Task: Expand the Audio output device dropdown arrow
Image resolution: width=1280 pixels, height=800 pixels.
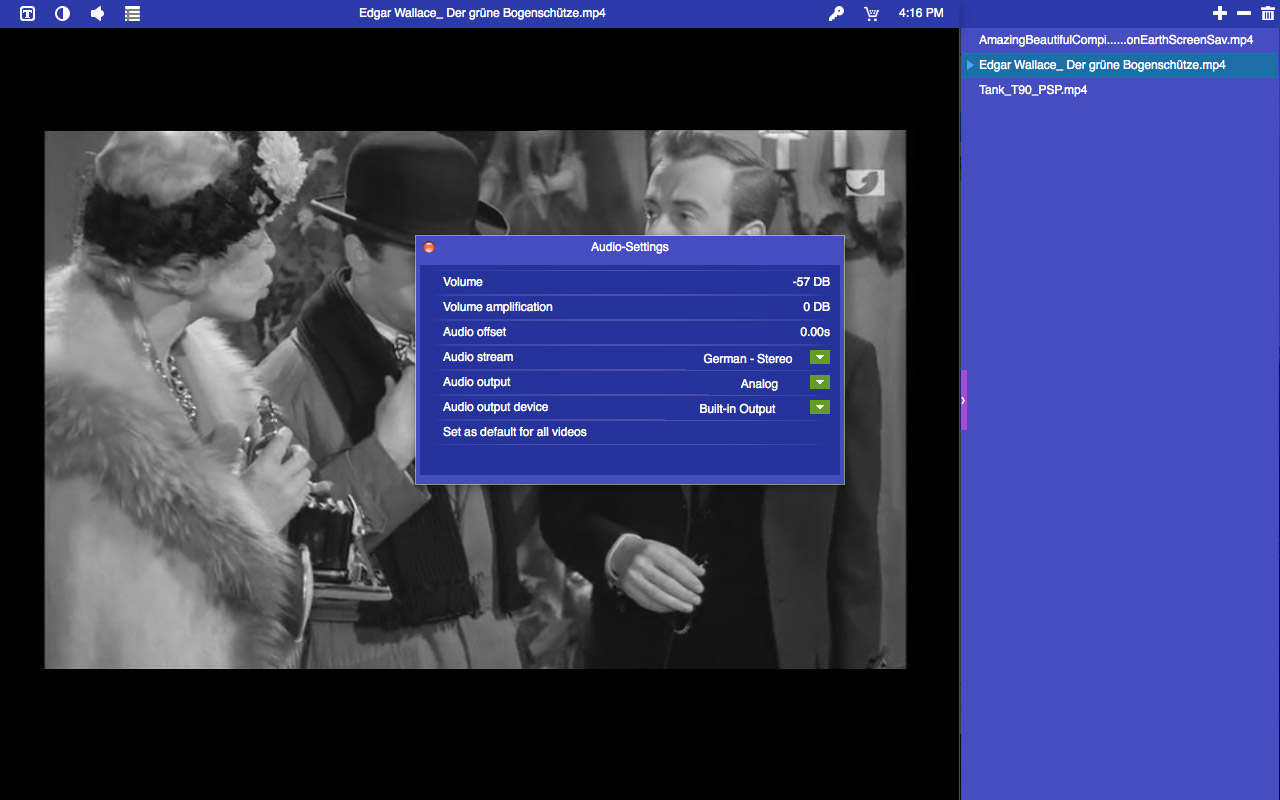Action: (x=820, y=407)
